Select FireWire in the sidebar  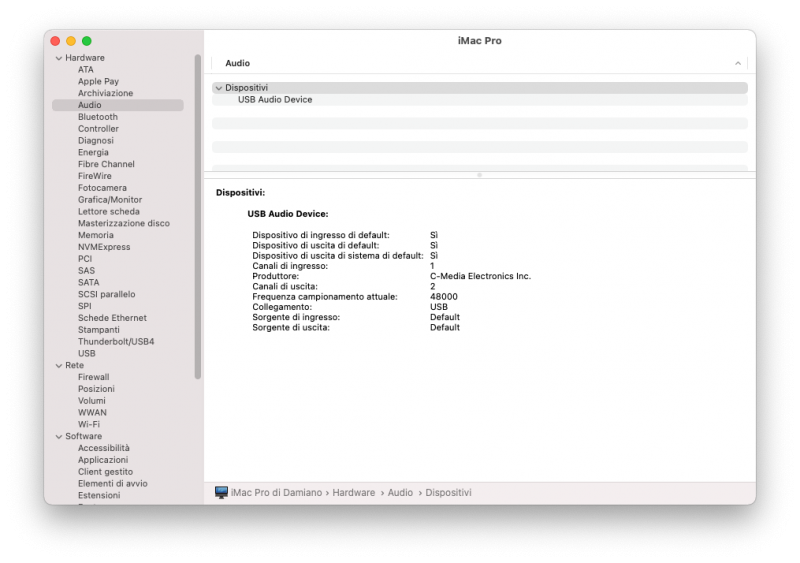coord(95,176)
